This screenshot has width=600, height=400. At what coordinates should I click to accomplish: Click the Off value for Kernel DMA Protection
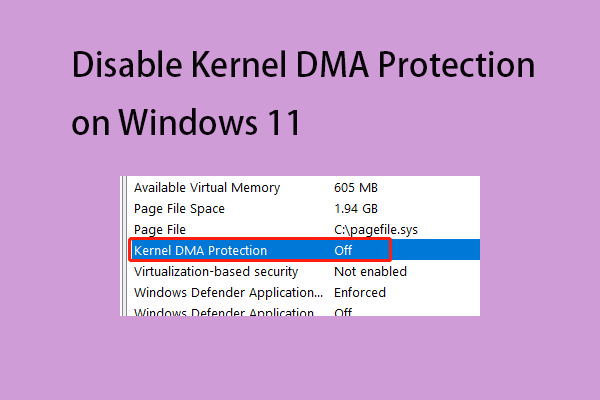(x=343, y=250)
